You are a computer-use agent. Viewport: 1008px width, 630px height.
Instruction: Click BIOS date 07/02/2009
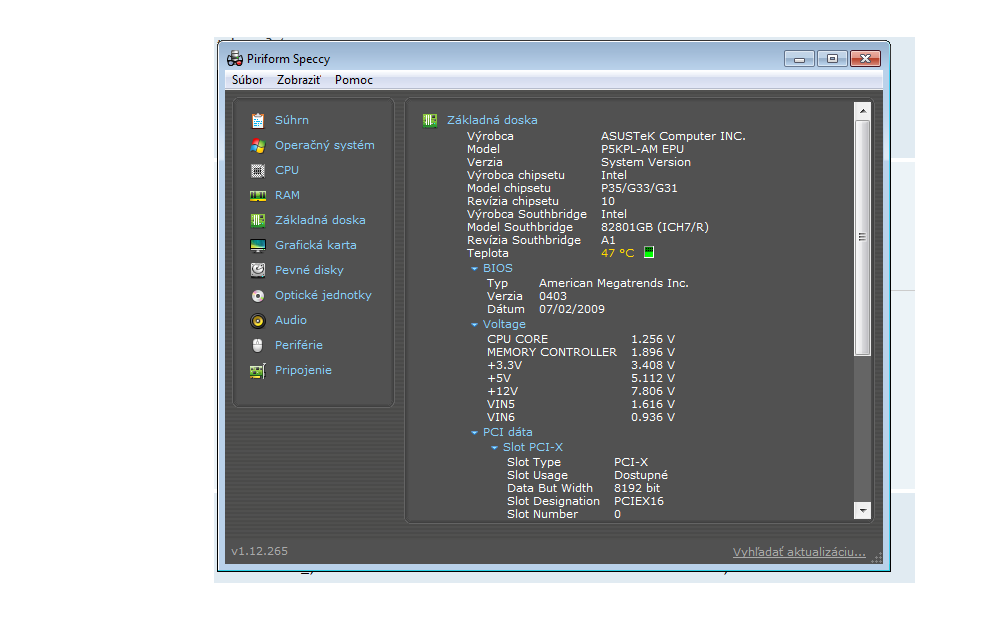pyautogui.click(x=572, y=309)
